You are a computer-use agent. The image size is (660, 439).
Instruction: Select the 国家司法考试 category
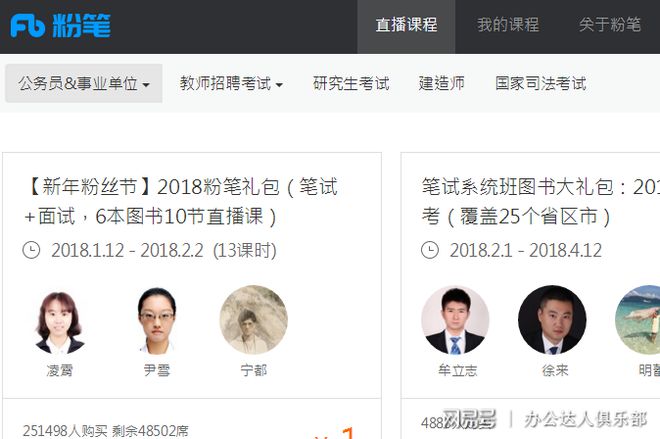tap(540, 83)
